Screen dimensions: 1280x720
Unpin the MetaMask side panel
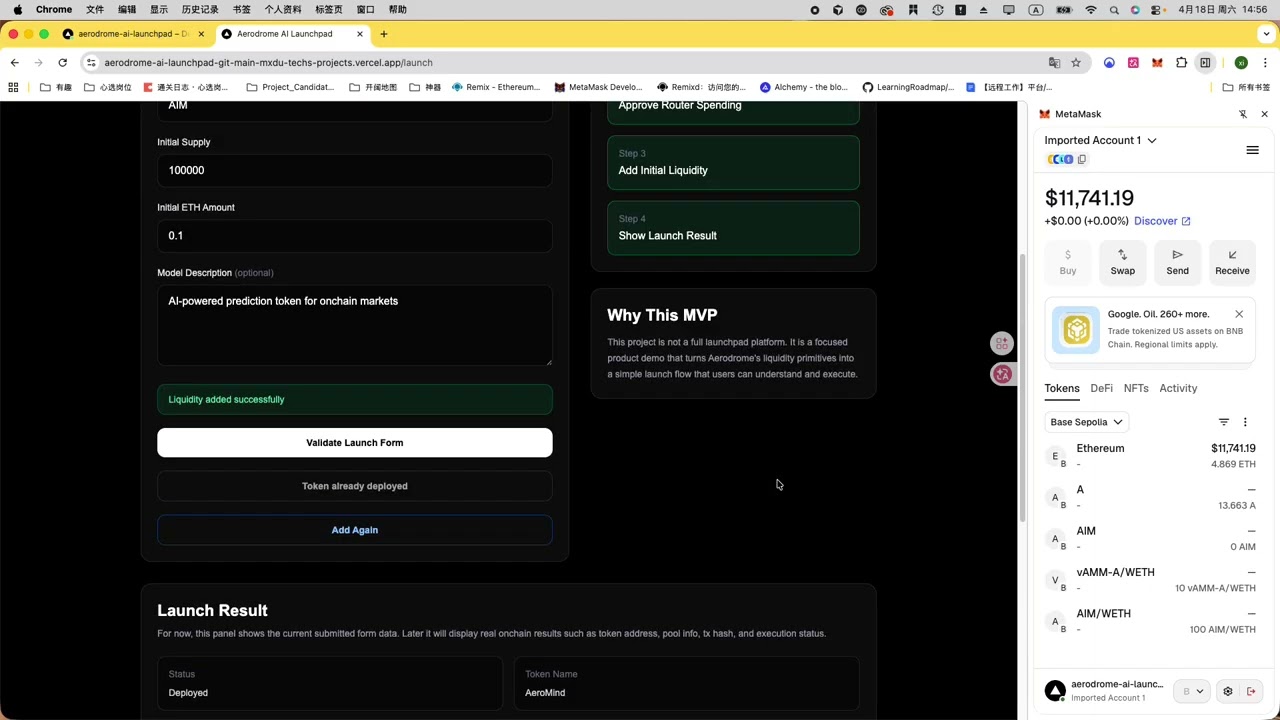[1243, 114]
